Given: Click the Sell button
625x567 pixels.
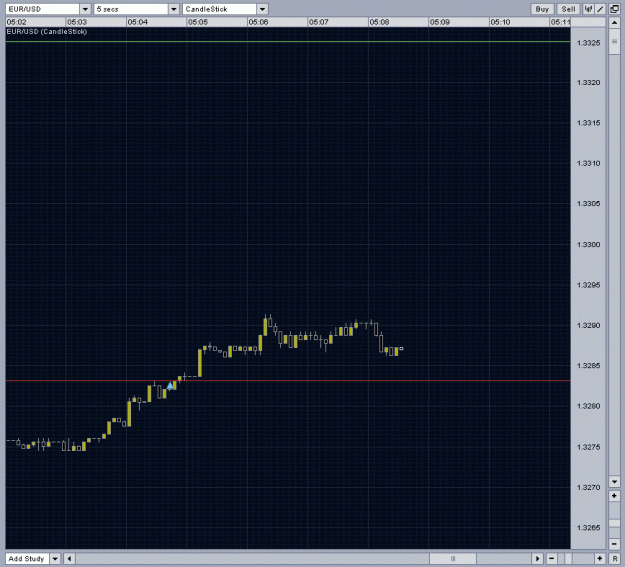Looking at the screenshot, I should click(568, 9).
